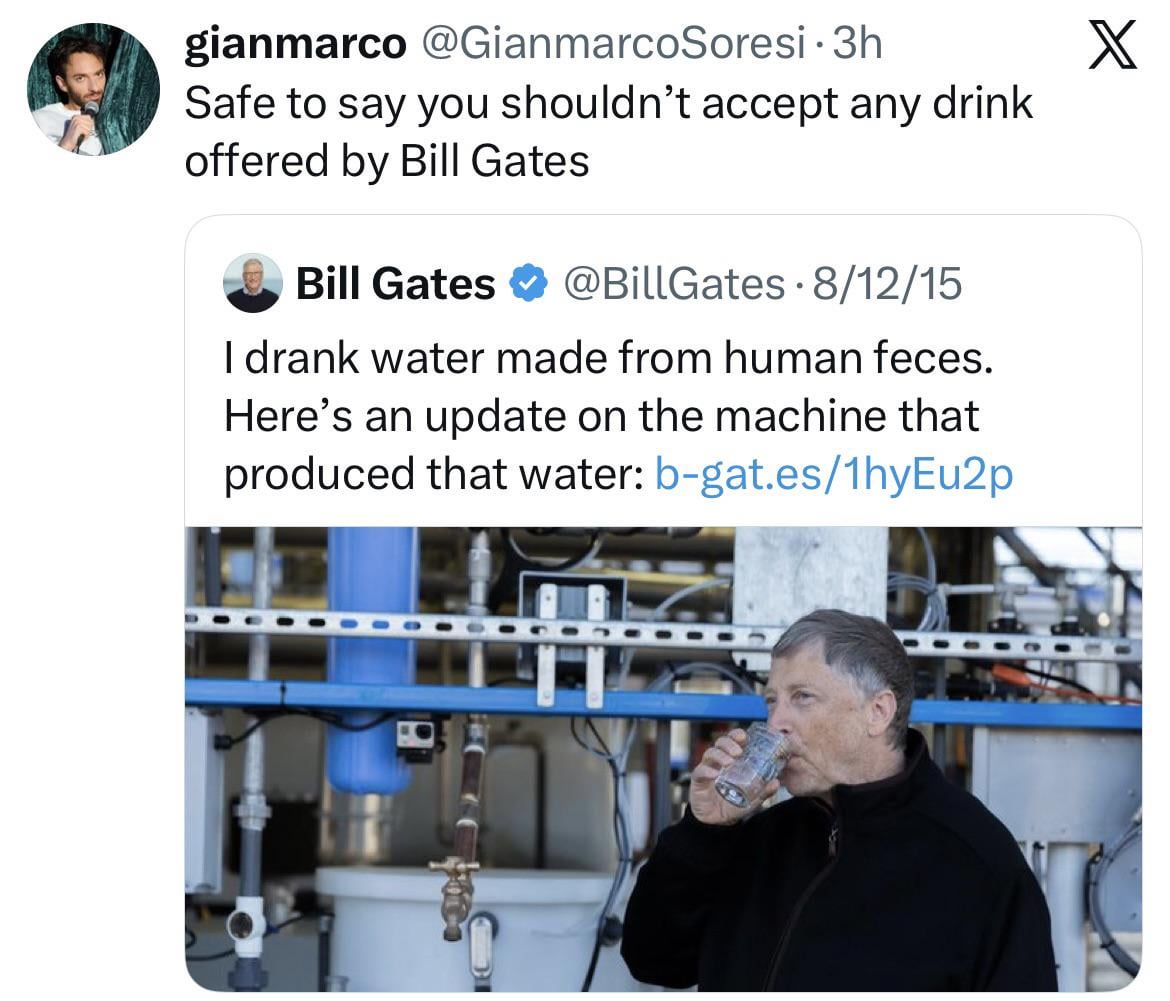
Task: Click the GoPro camera in the photo
Action: 417,735
